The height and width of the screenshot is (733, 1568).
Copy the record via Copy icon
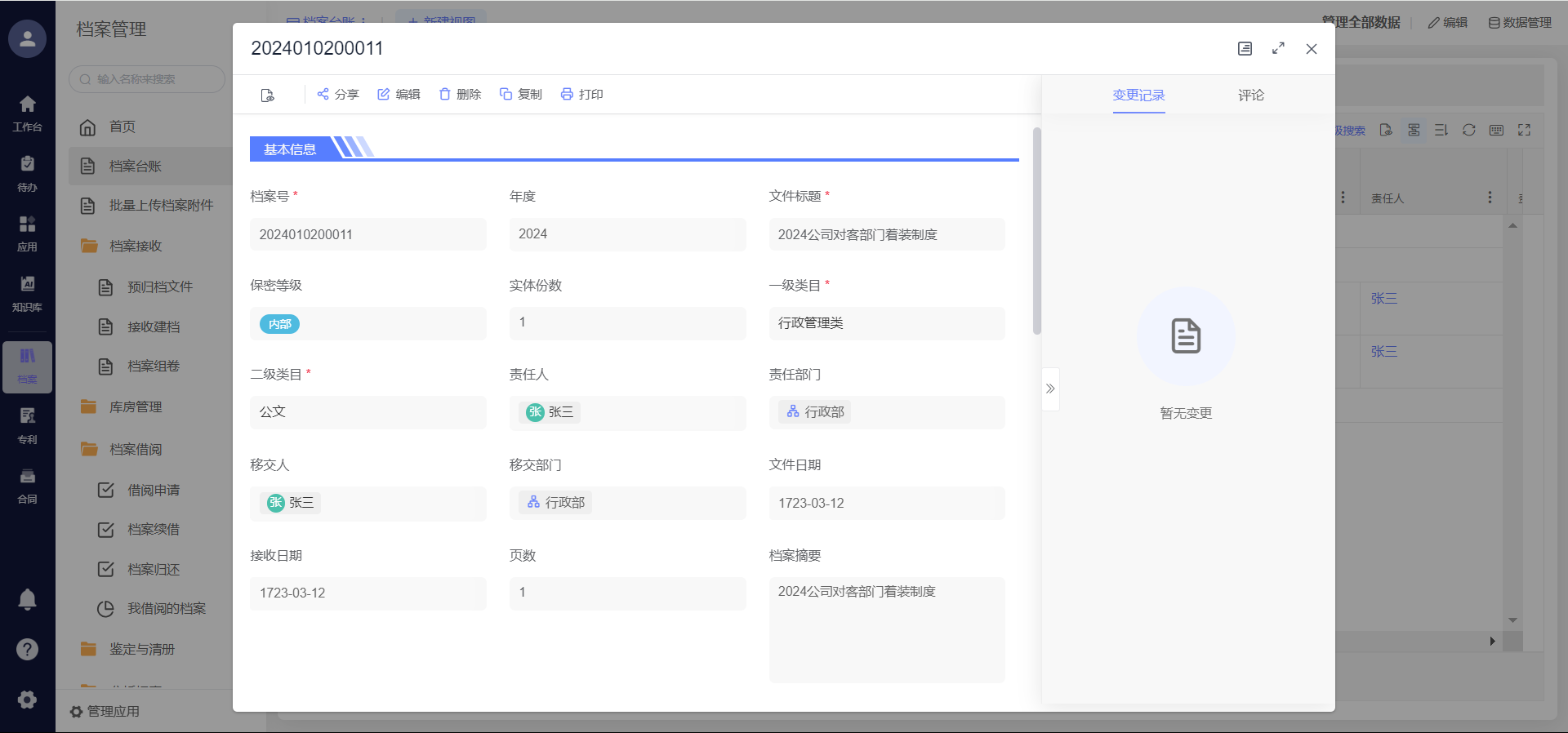click(x=506, y=94)
